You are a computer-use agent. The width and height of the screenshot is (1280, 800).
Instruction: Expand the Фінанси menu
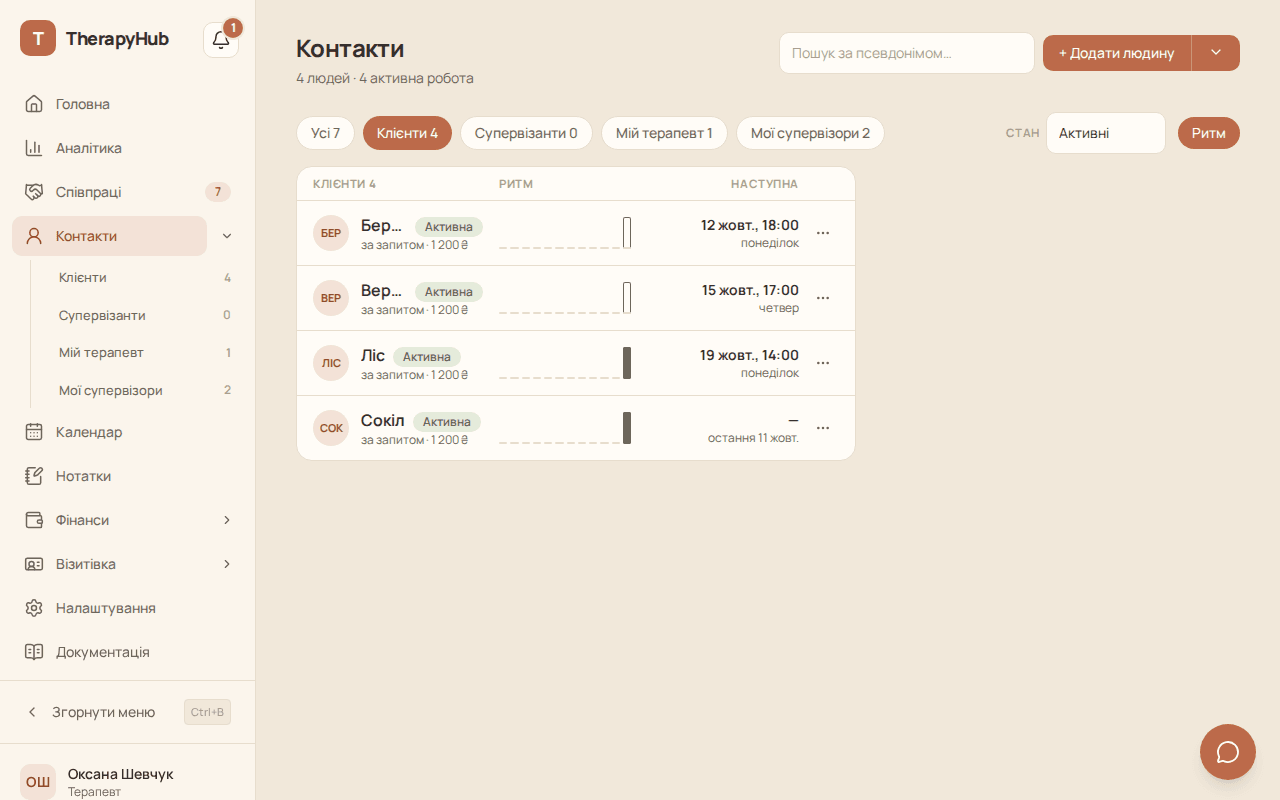227,520
